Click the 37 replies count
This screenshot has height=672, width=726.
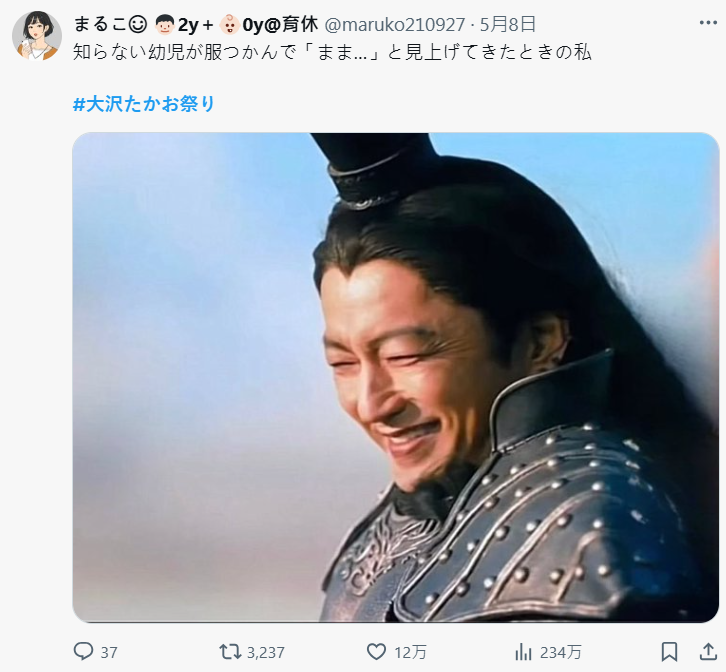(109, 653)
